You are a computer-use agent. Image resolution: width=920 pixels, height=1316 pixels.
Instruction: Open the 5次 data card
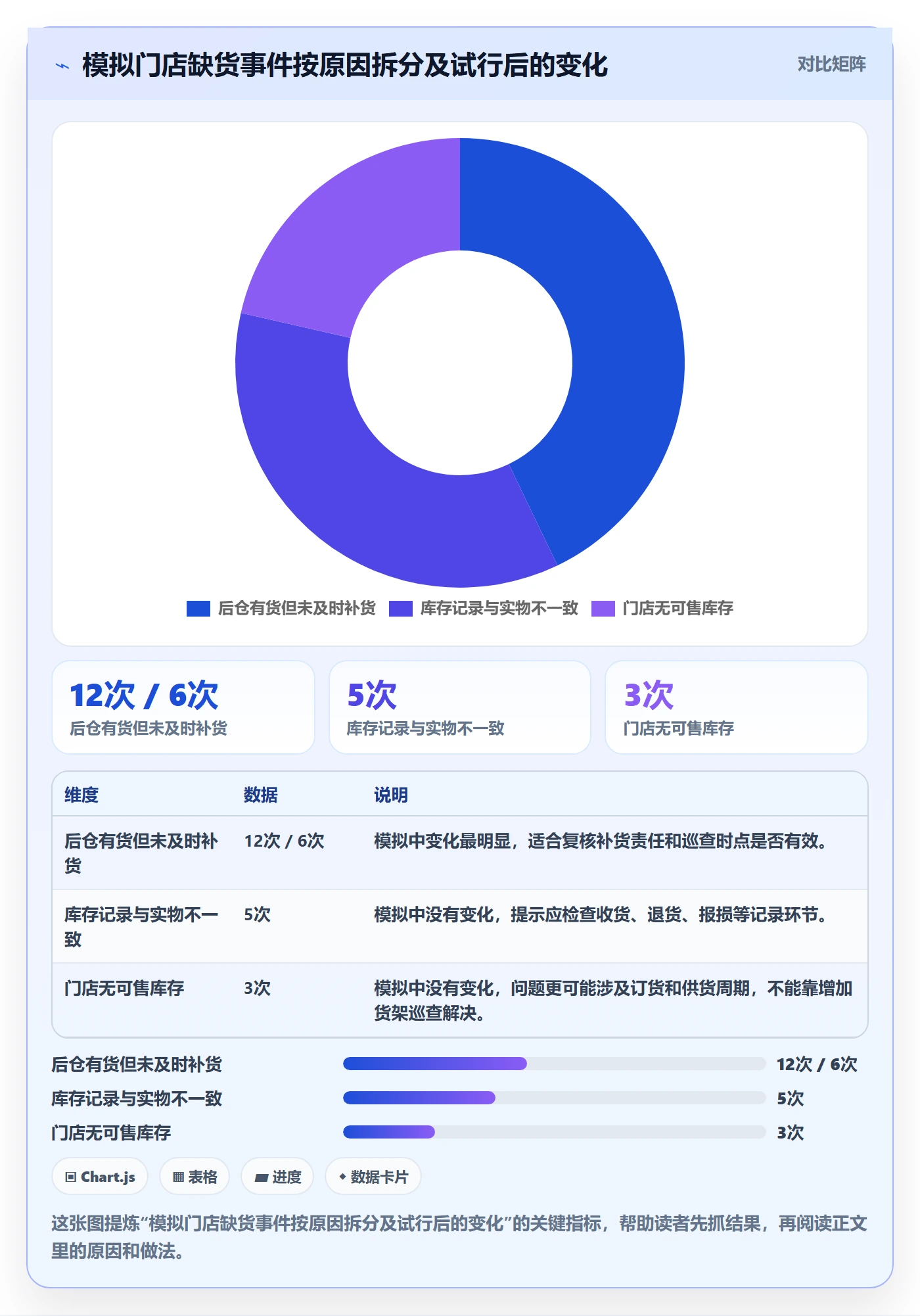tap(460, 707)
